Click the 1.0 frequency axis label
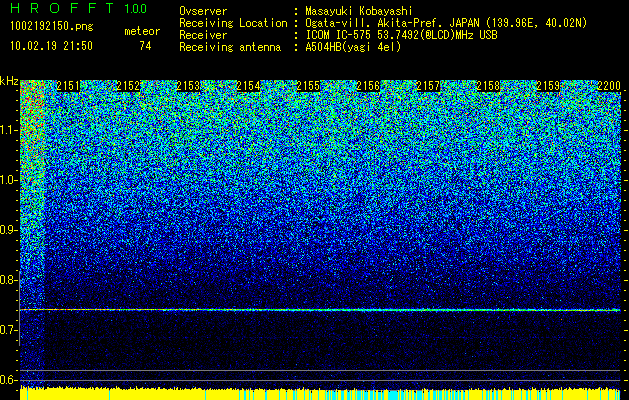629x400 pixels. click(x=9, y=180)
